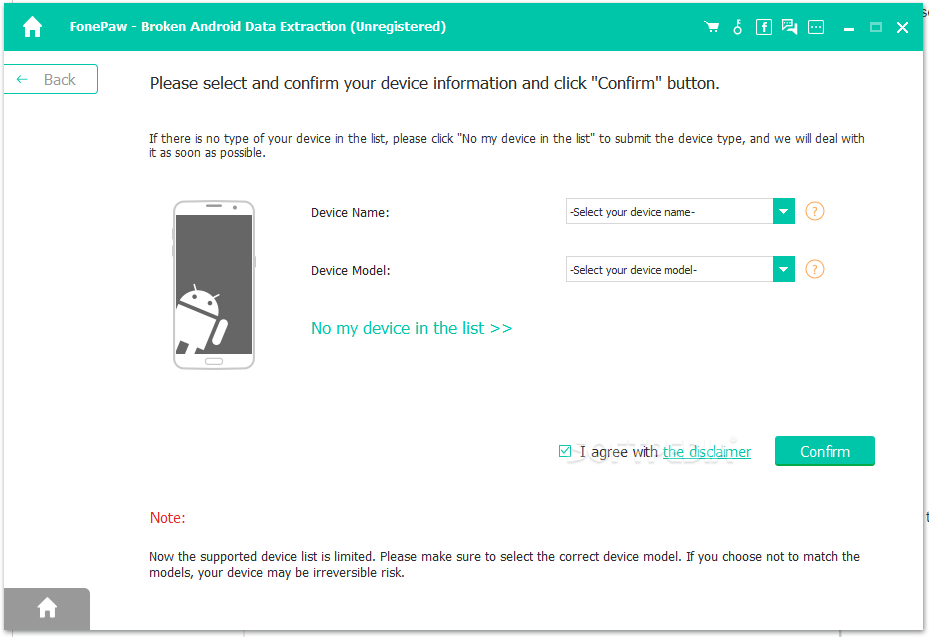Screen dimensions: 929x637
Task: Click the red 'Note:' heading text
Action: coord(168,518)
